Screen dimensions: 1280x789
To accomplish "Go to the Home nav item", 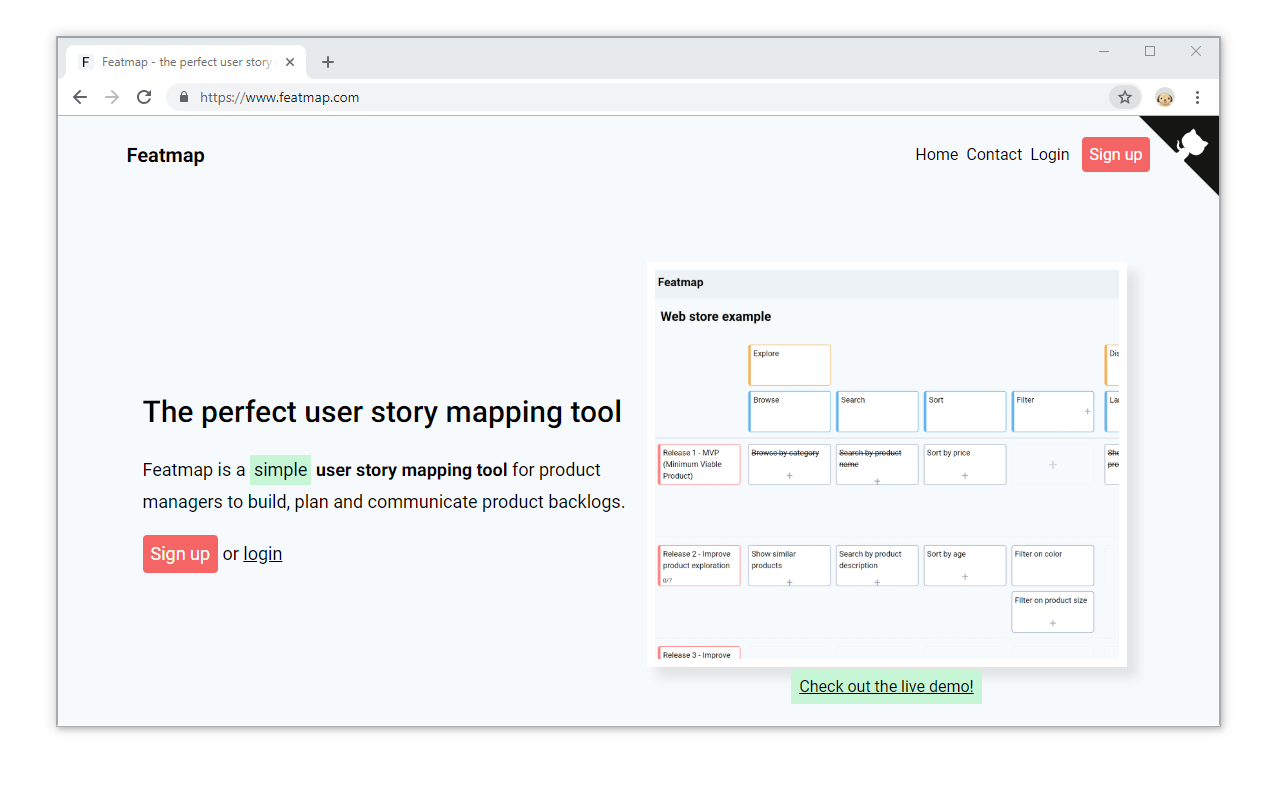I will coord(936,154).
